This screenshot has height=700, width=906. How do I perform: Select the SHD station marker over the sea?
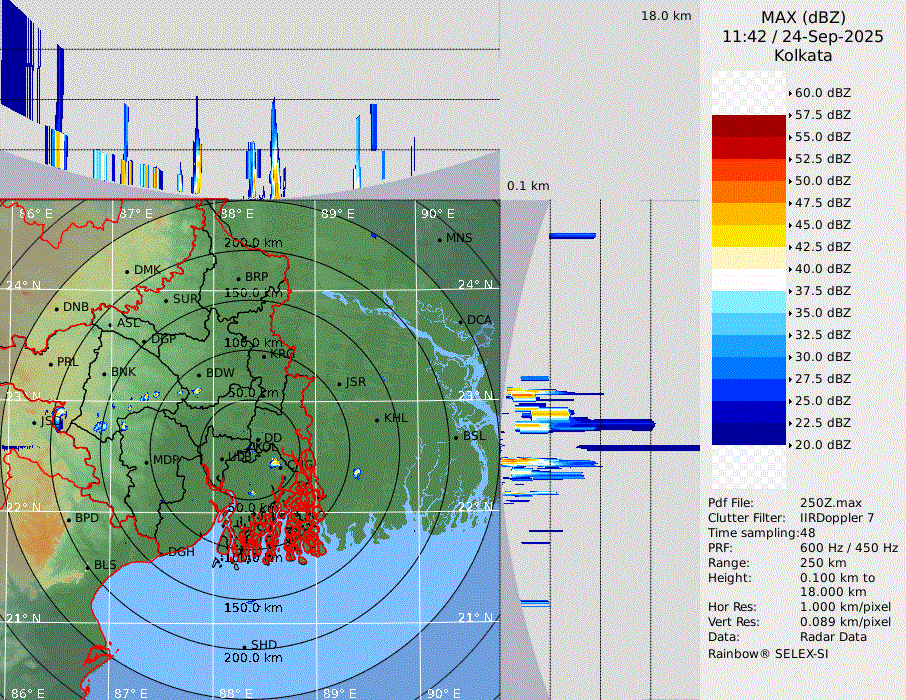click(244, 646)
